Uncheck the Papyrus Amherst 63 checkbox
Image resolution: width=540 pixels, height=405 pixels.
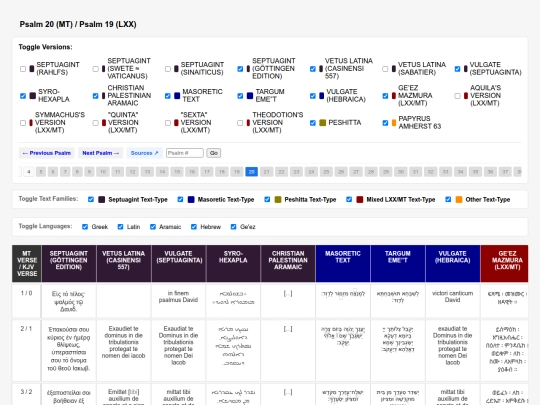pos(385,123)
